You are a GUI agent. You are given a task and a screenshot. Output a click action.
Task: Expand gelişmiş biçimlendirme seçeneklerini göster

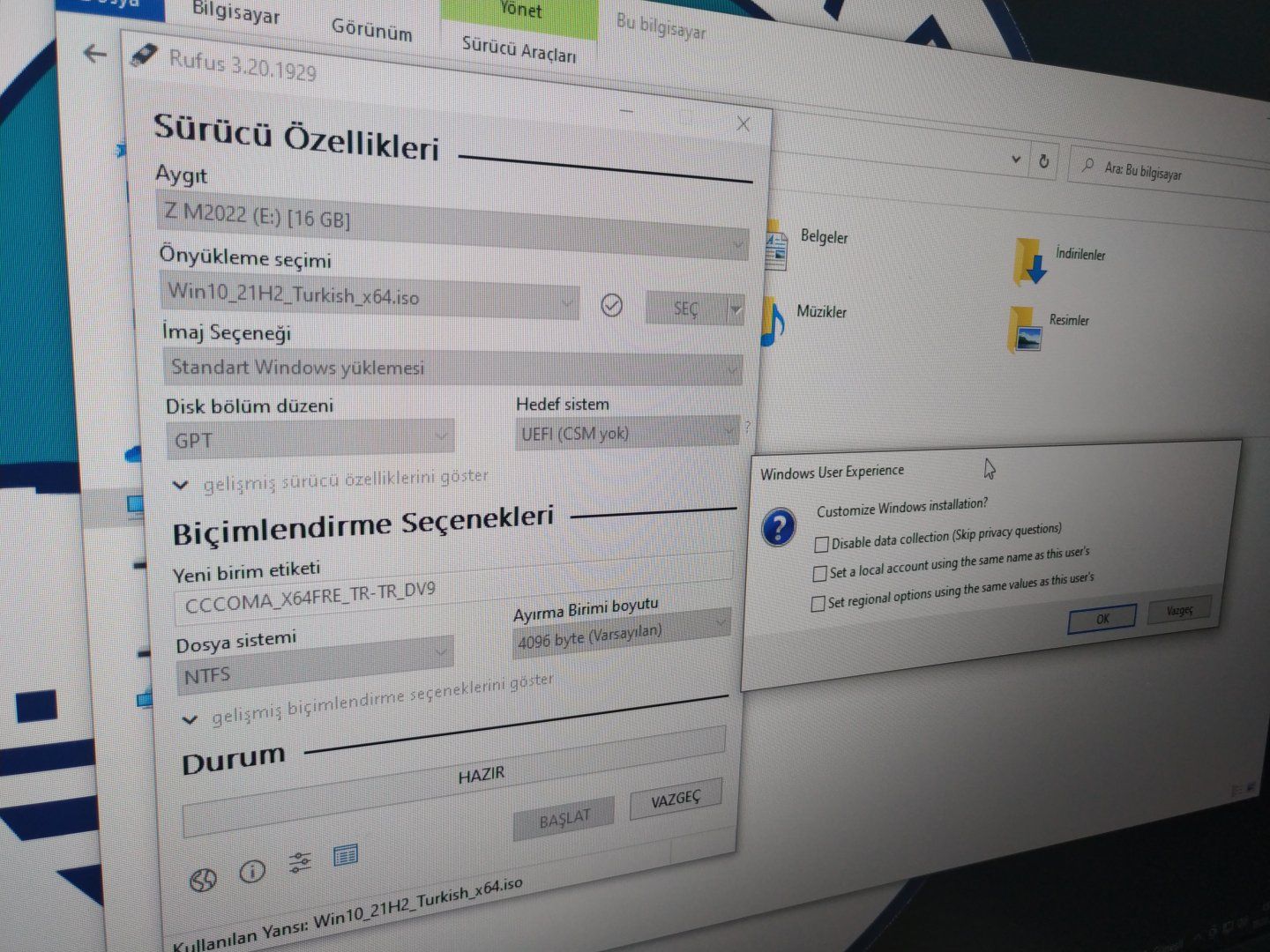pyautogui.click(x=369, y=700)
